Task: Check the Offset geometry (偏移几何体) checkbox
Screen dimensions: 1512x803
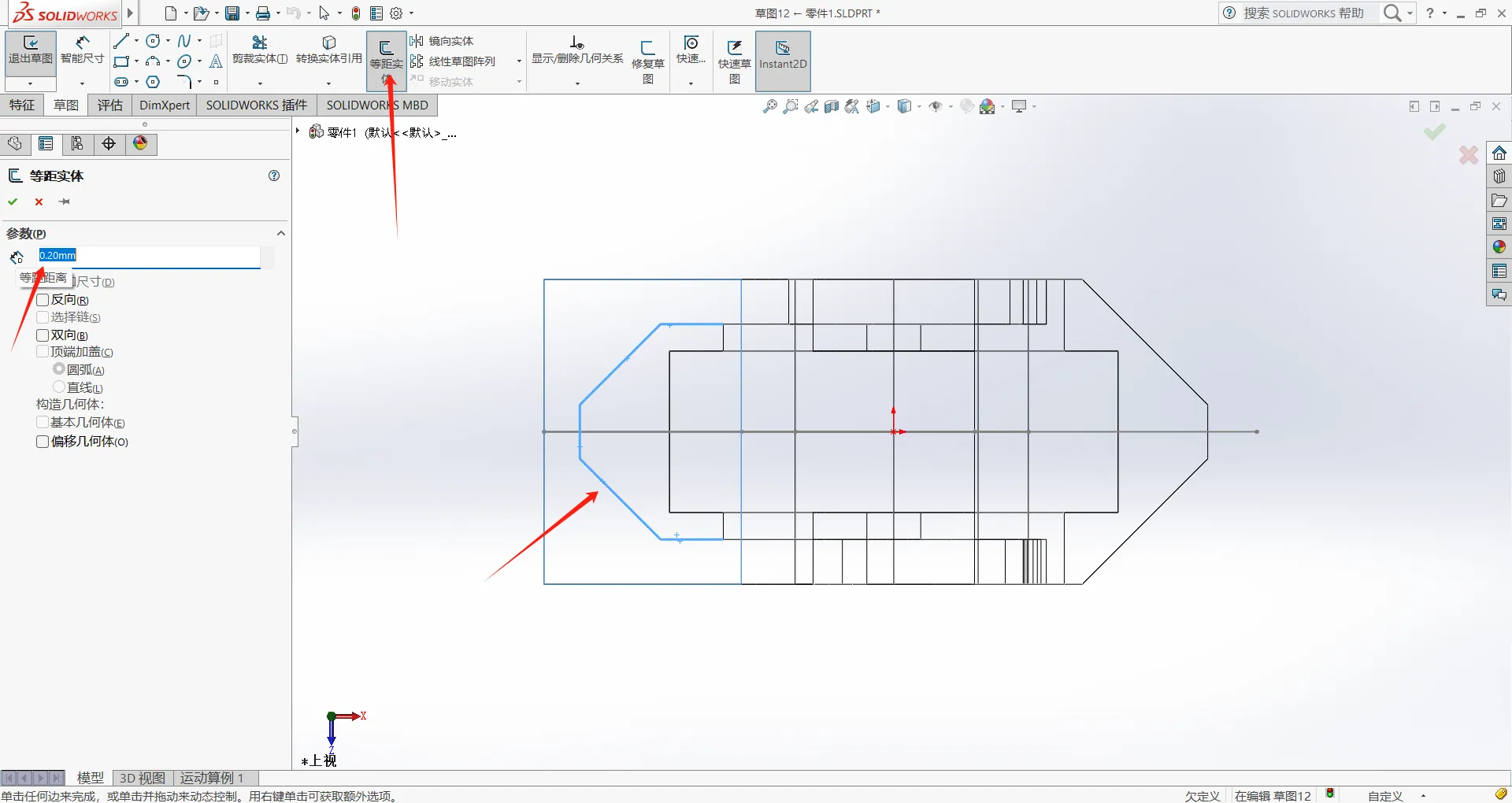Action: click(x=43, y=442)
